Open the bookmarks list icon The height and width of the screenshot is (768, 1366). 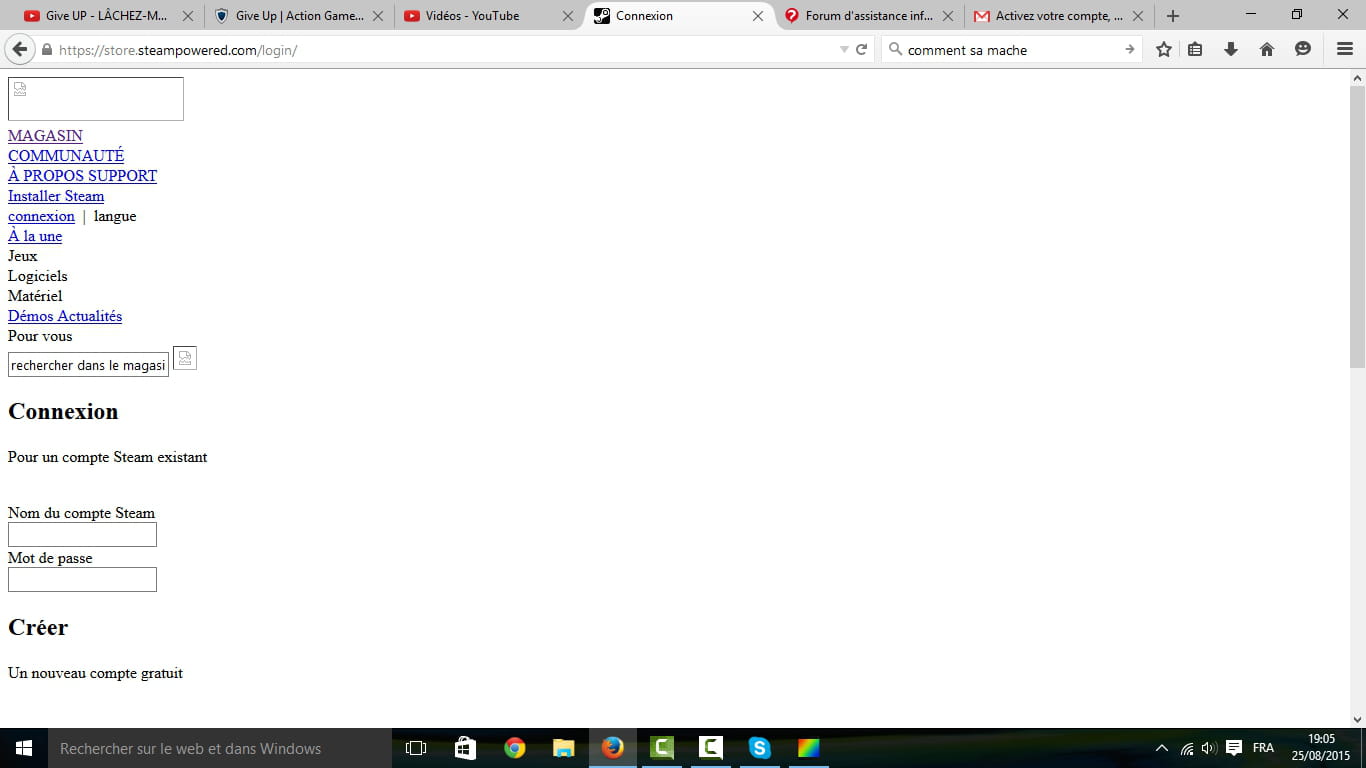pos(1195,49)
